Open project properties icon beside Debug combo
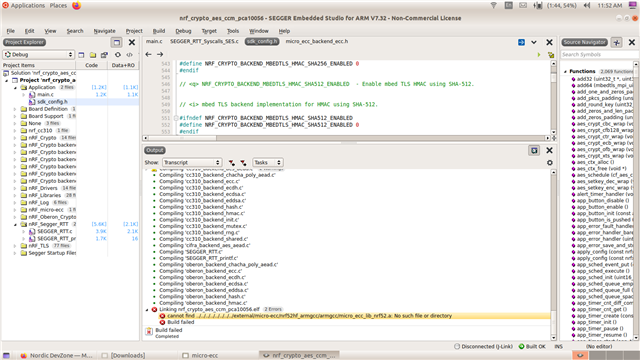 81,55
